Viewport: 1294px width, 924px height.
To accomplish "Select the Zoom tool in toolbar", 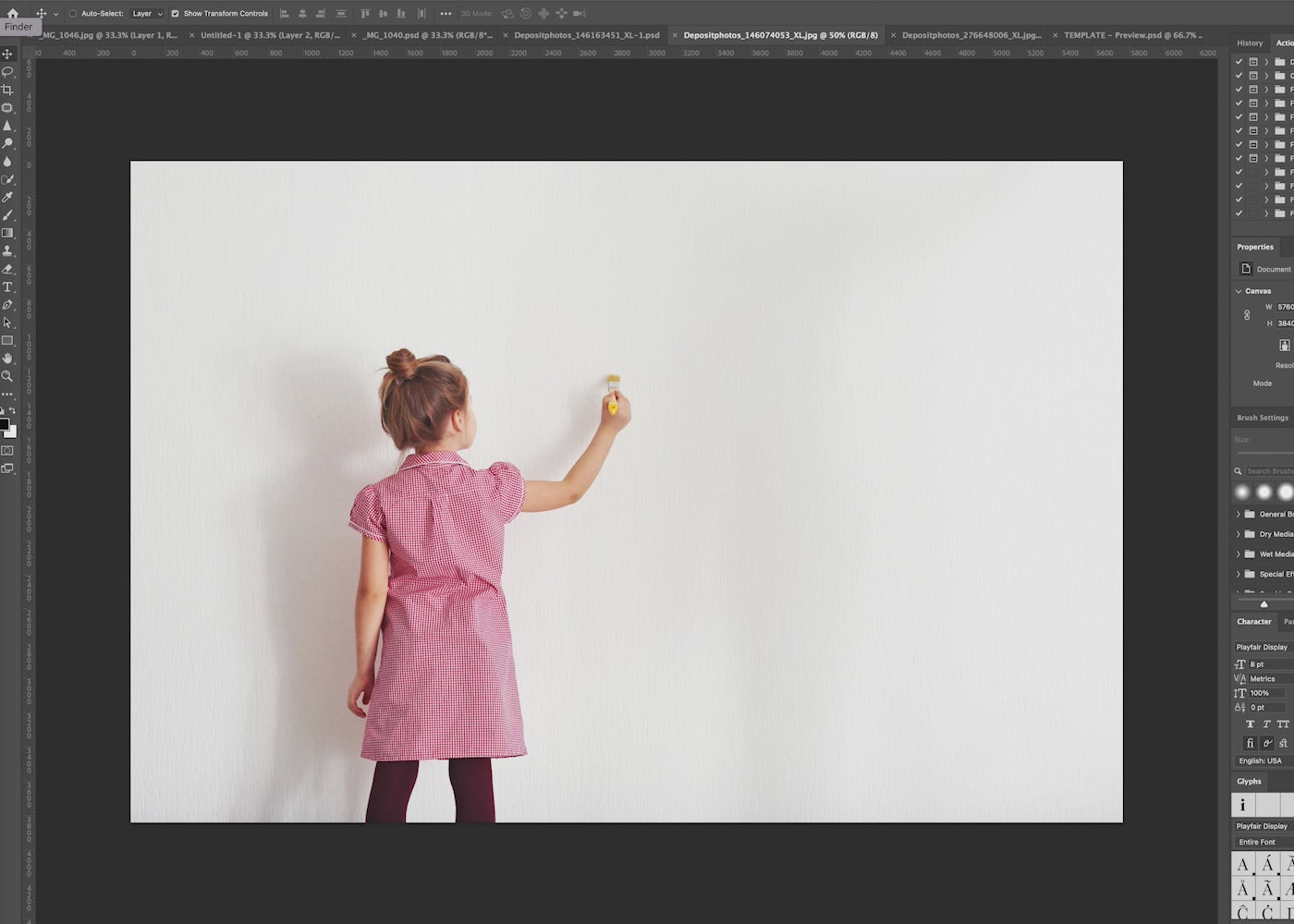I will (x=7, y=376).
